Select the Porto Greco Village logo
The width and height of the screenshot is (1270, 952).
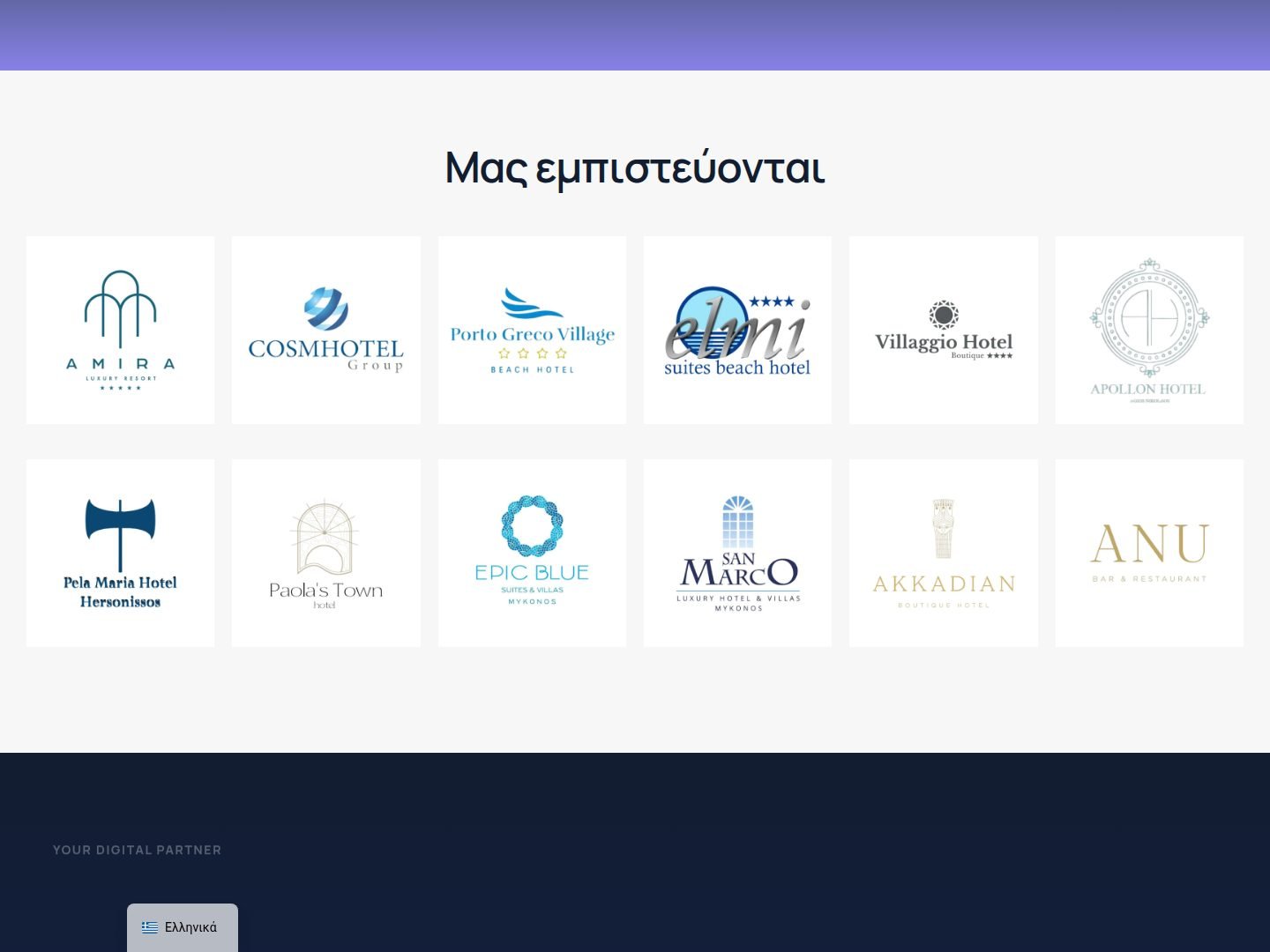pyautogui.click(x=532, y=330)
